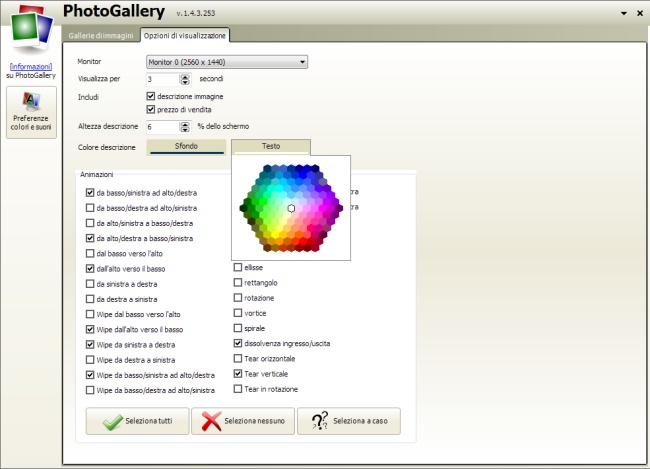This screenshot has width=650, height=469.
Task: Click the Visualizza per seconds field
Action: click(x=162, y=79)
